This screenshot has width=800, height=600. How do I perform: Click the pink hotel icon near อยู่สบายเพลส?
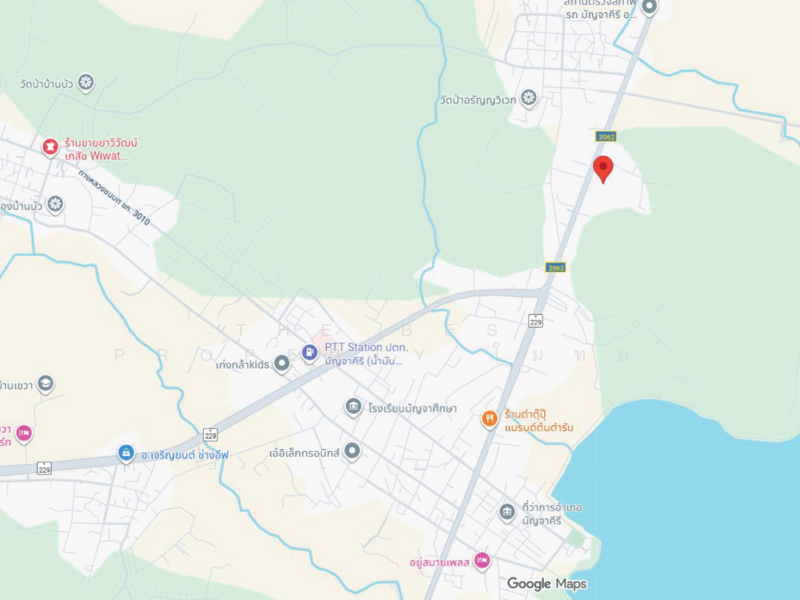(x=482, y=561)
